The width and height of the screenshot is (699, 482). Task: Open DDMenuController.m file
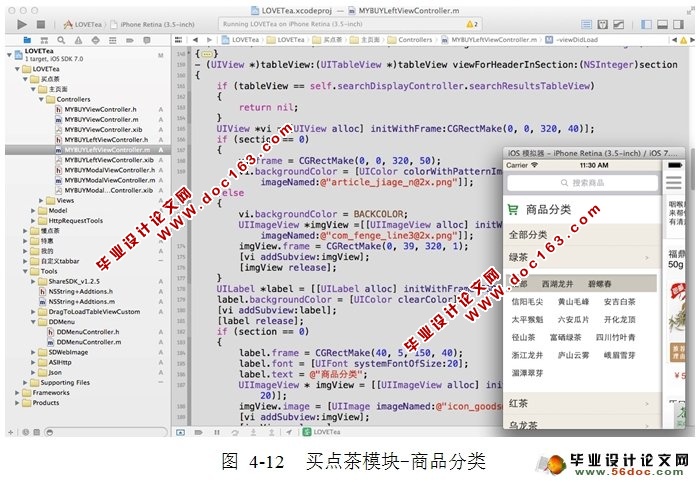click(x=84, y=342)
